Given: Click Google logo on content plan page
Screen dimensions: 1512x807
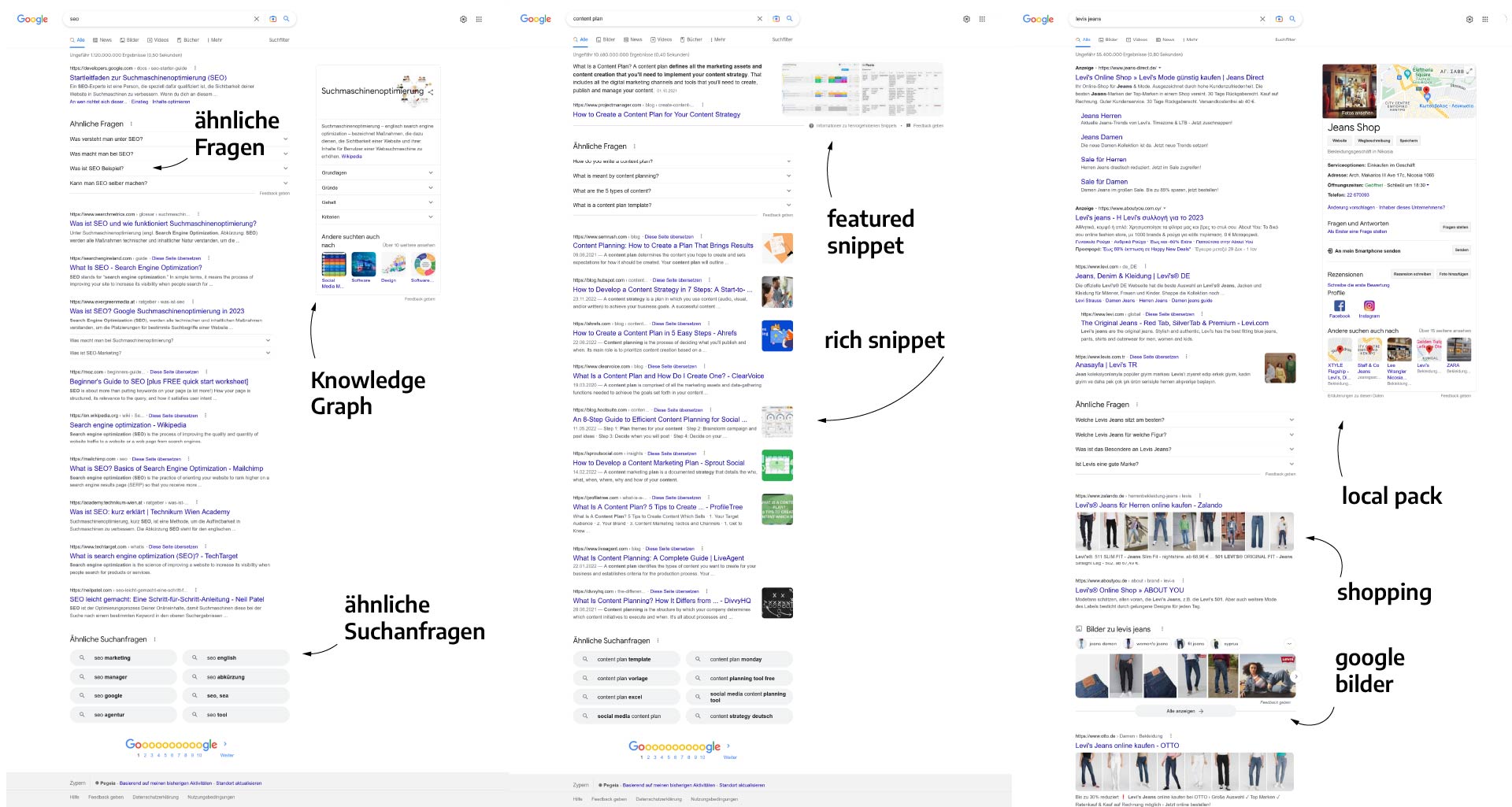Looking at the screenshot, I should pyautogui.click(x=535, y=19).
